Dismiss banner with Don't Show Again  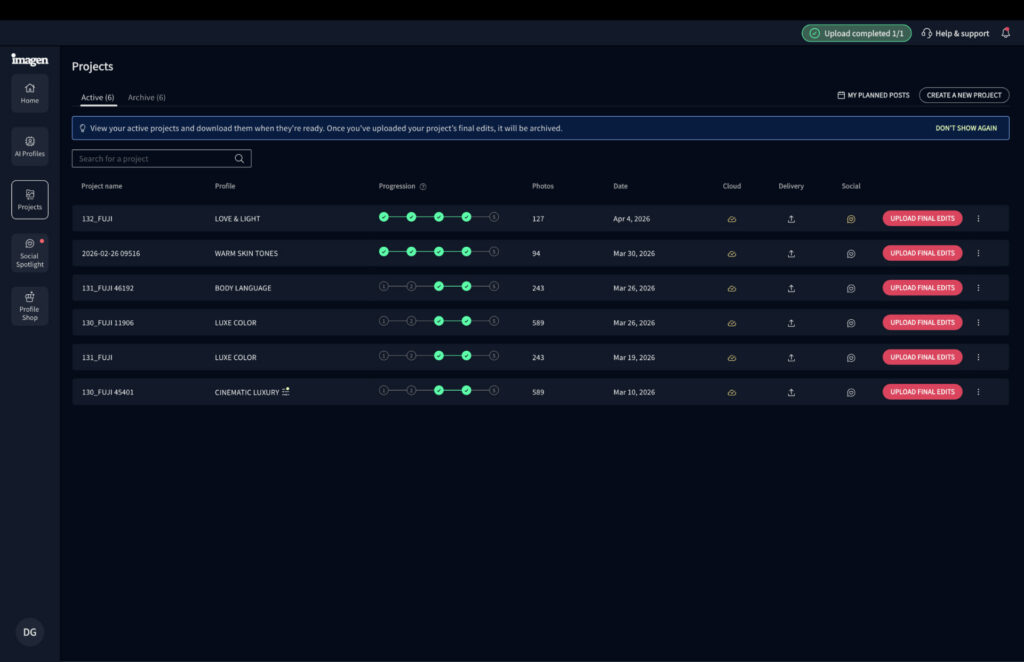point(966,128)
